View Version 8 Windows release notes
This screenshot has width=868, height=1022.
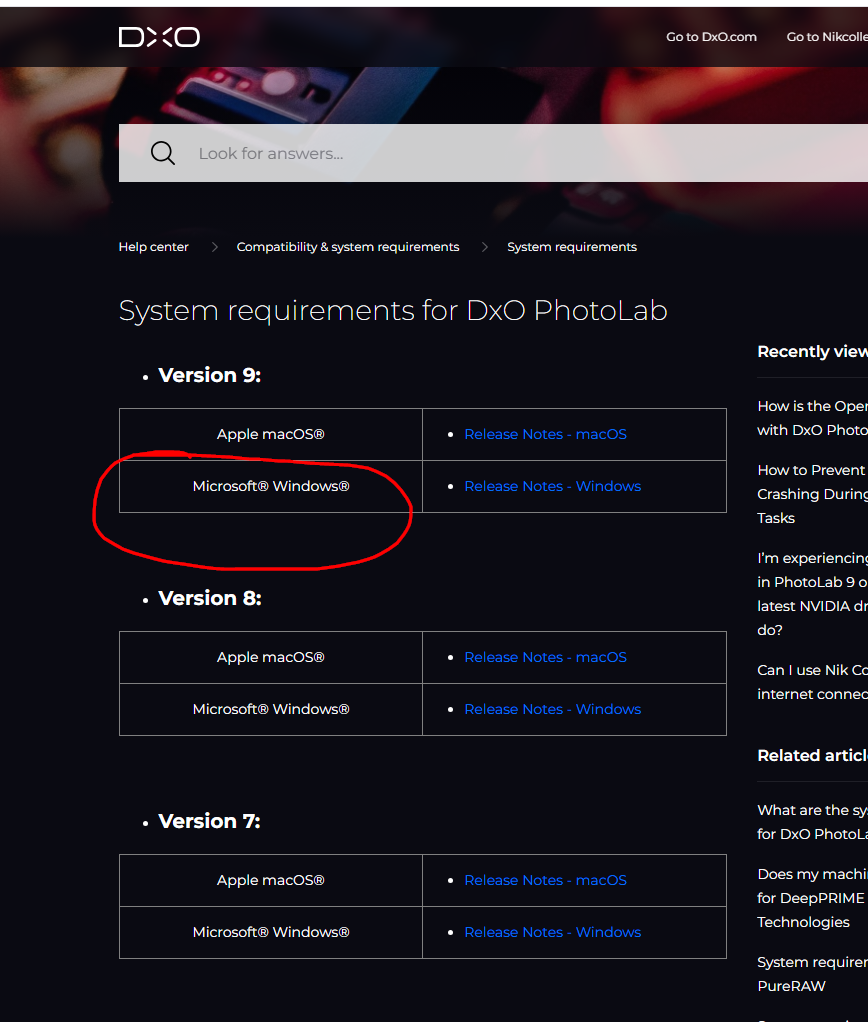552,709
